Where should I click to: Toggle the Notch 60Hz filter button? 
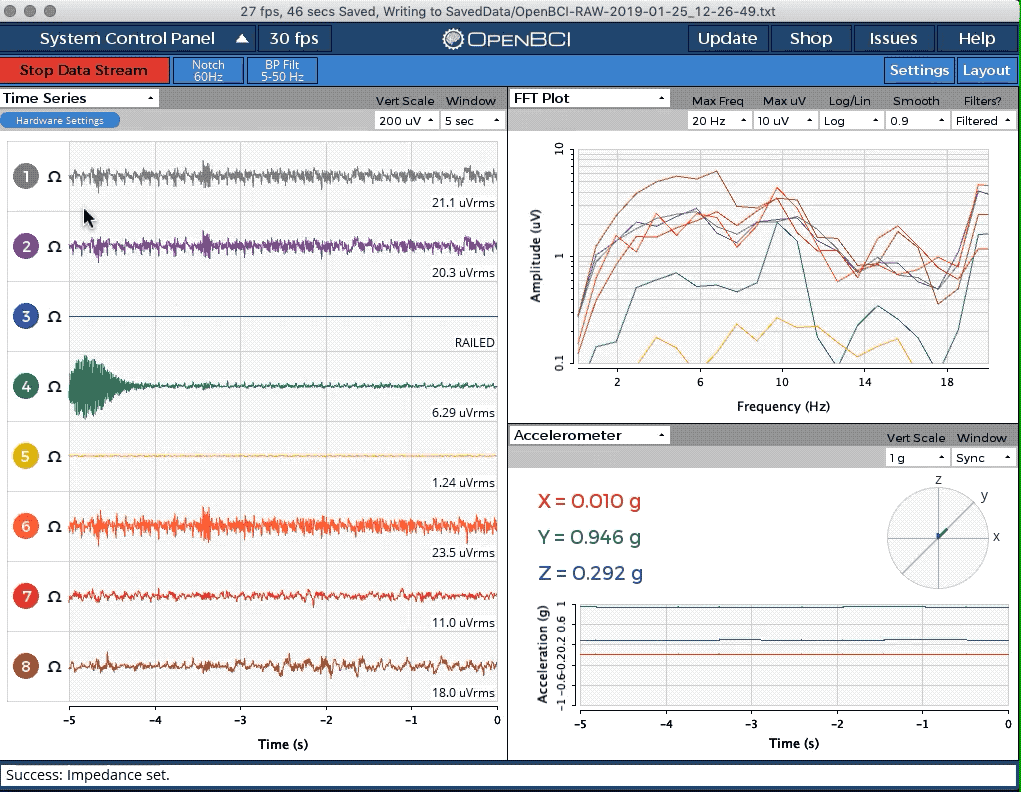pyautogui.click(x=208, y=70)
